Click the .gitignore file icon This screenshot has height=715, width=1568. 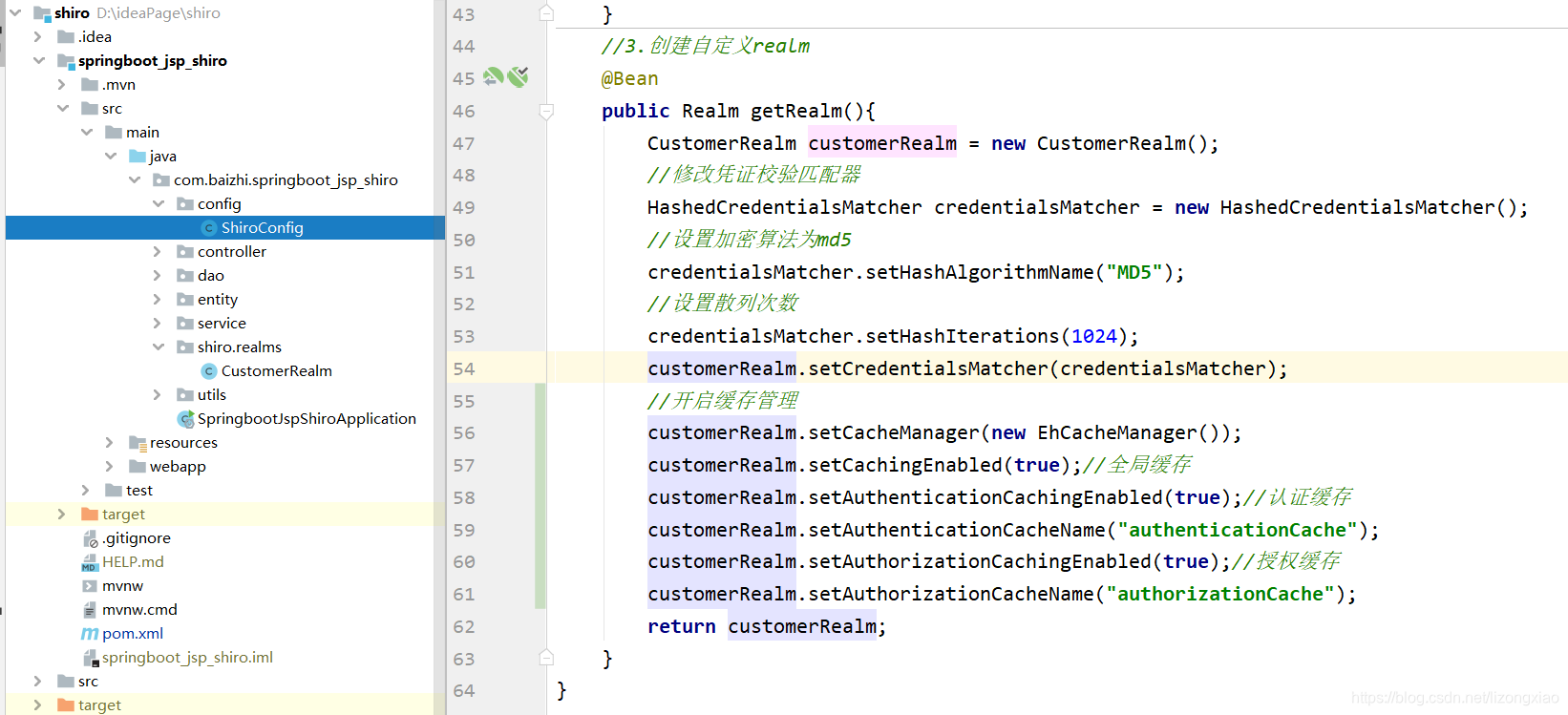(90, 538)
